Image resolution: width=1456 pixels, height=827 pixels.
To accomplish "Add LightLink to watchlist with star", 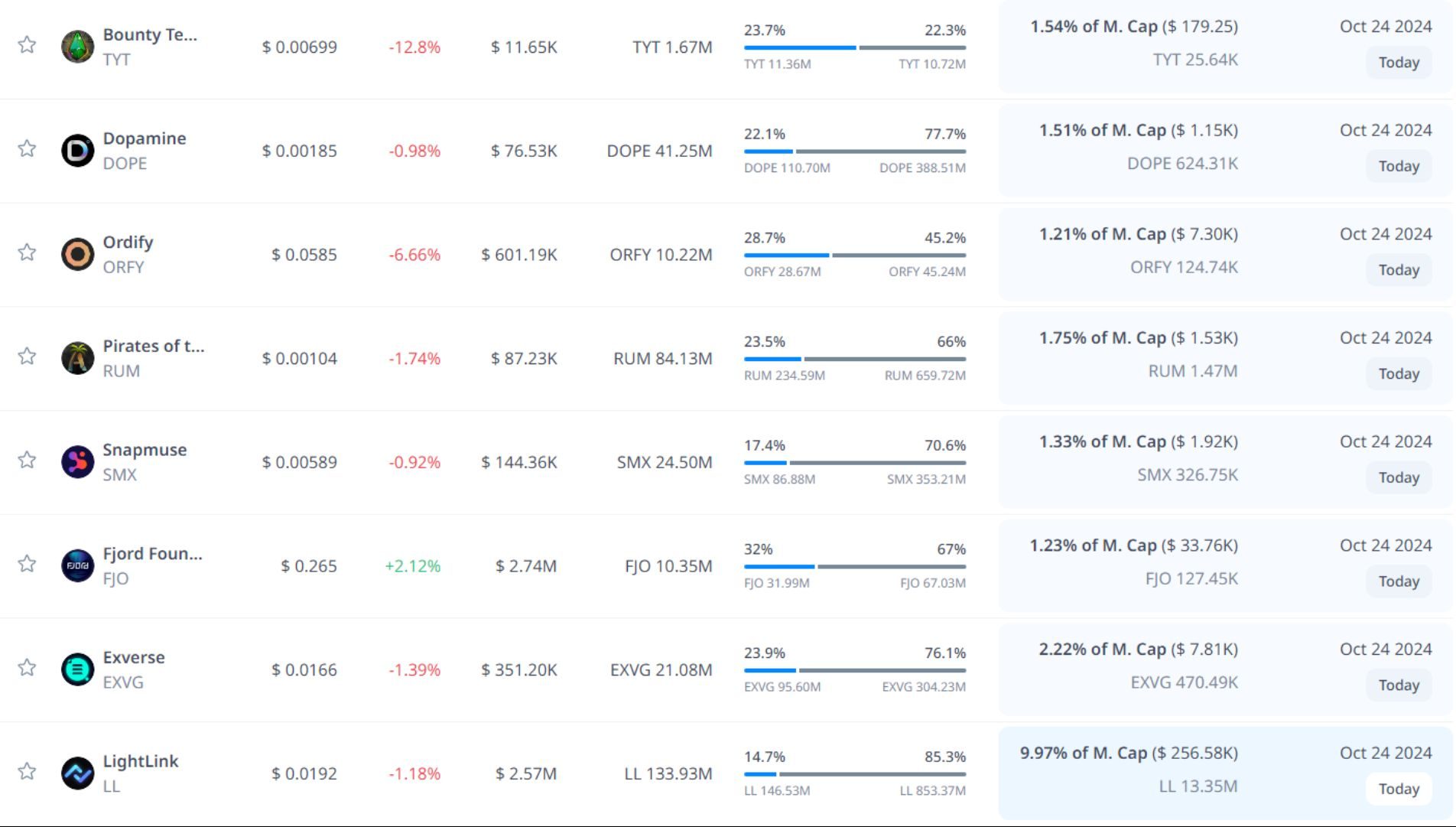I will tap(27, 771).
